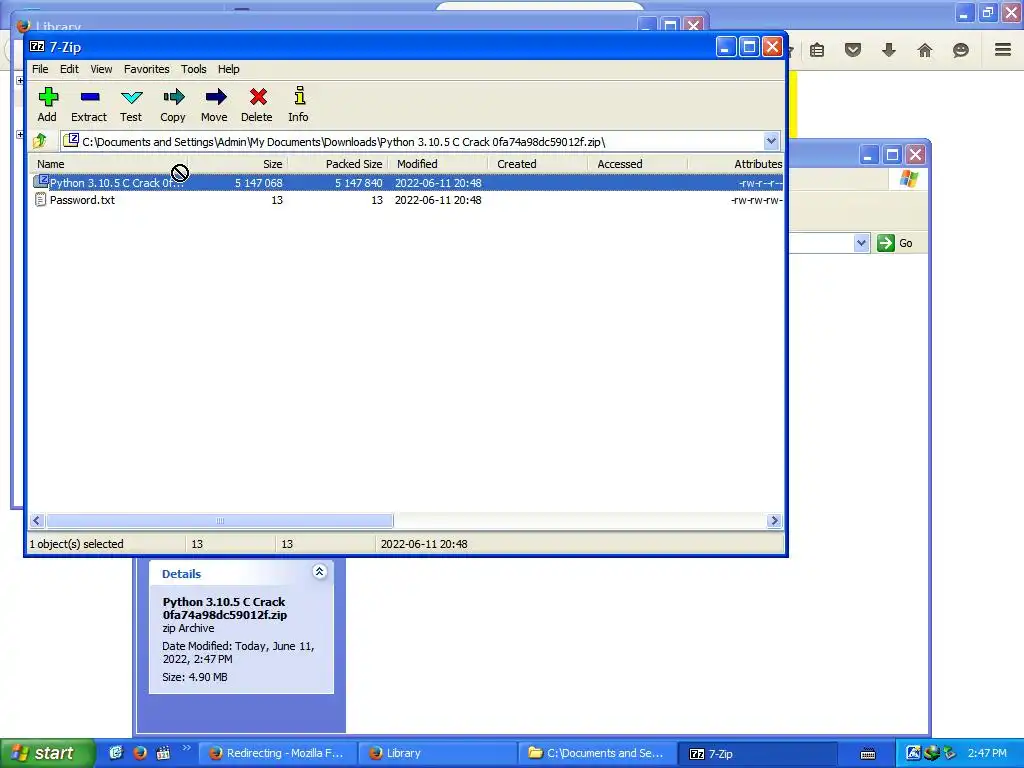The image size is (1024, 768).
Task: Open the Help menu
Action: click(x=229, y=69)
